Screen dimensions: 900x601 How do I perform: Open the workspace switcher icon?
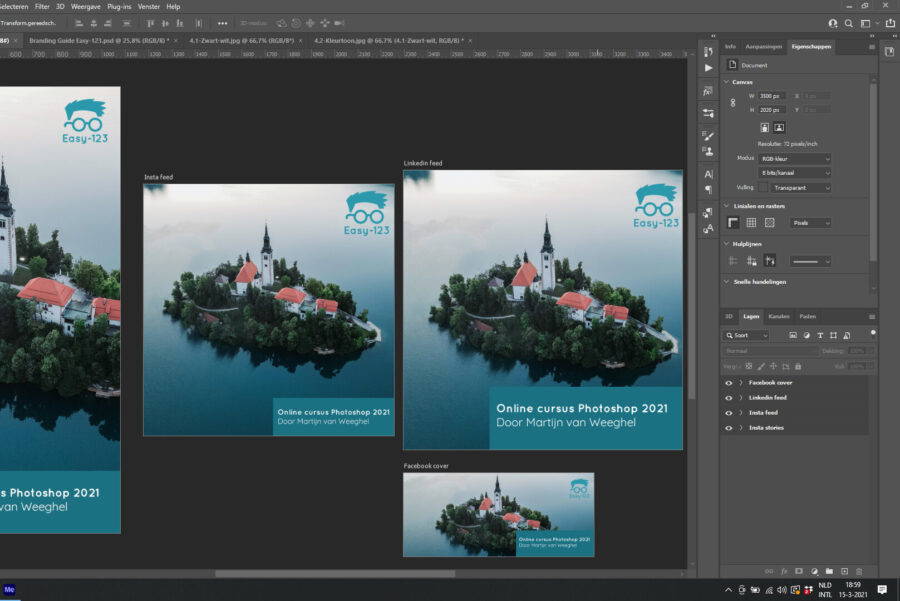[x=866, y=24]
